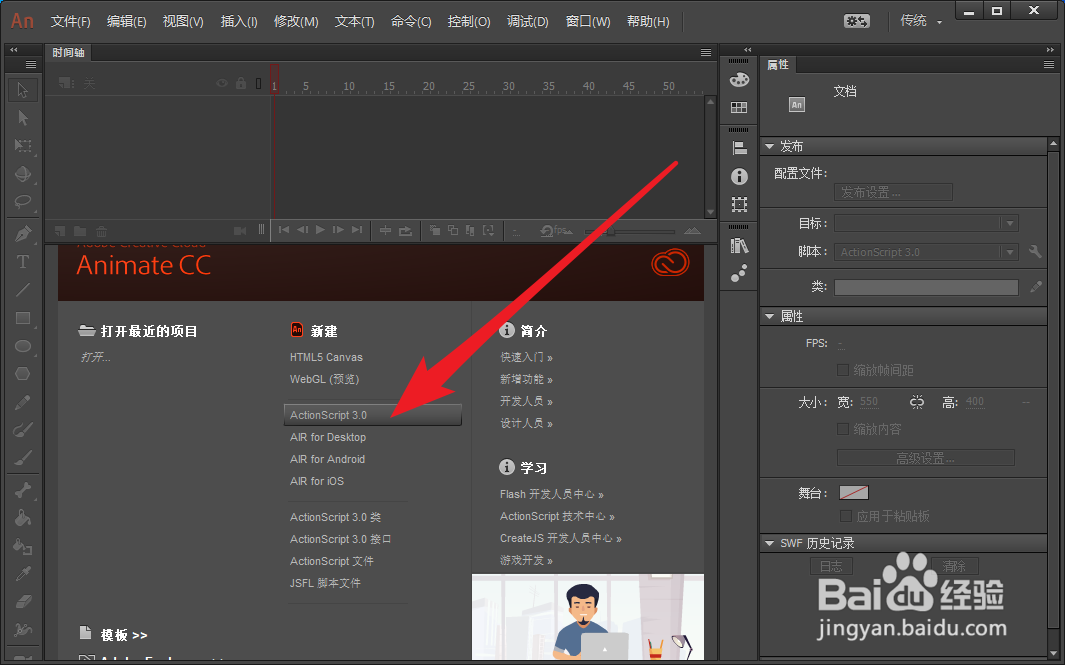The height and width of the screenshot is (665, 1065).
Task: Open the Transform panel icon
Action: [739, 204]
